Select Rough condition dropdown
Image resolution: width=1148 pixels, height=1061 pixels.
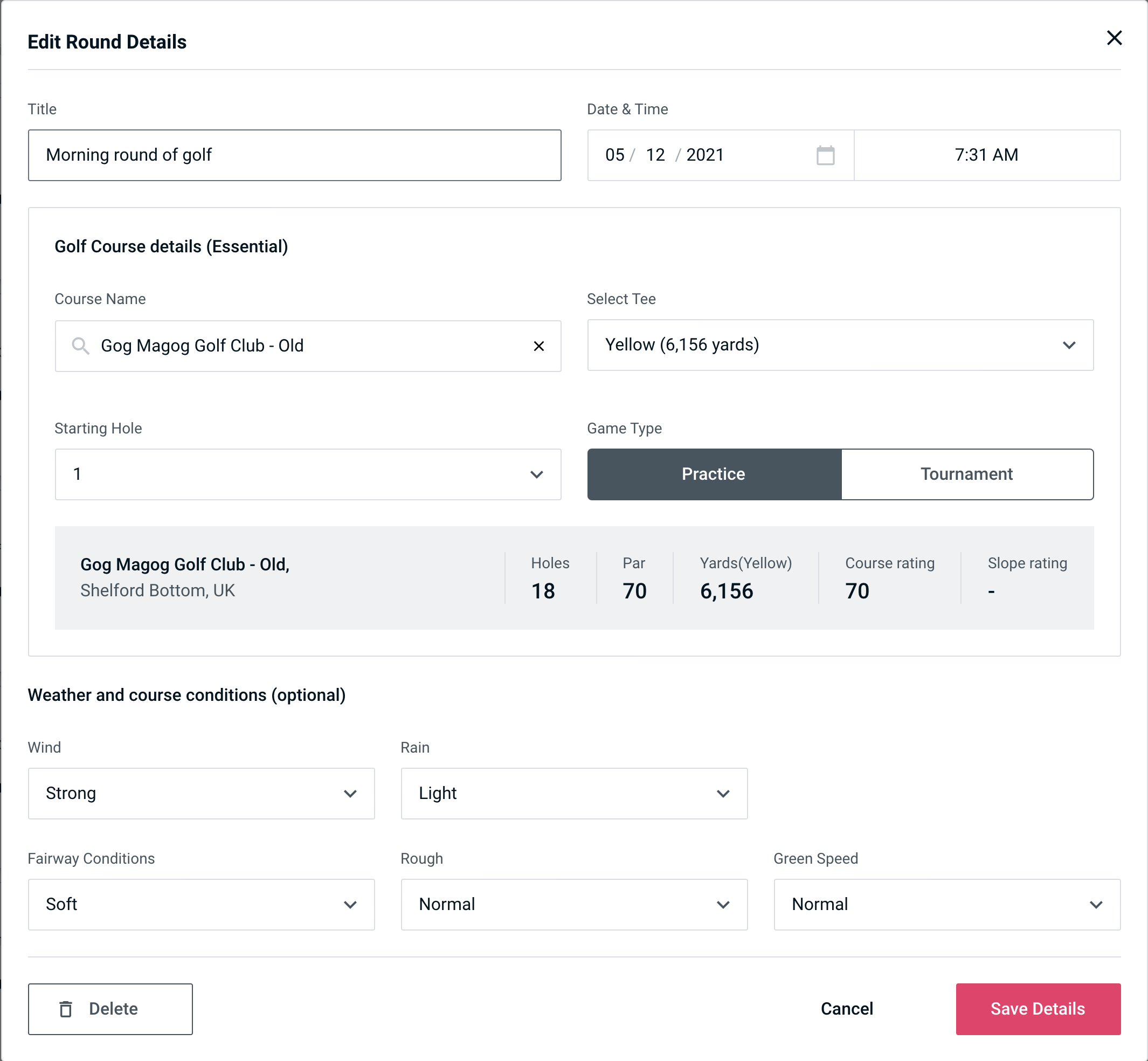pyautogui.click(x=575, y=905)
